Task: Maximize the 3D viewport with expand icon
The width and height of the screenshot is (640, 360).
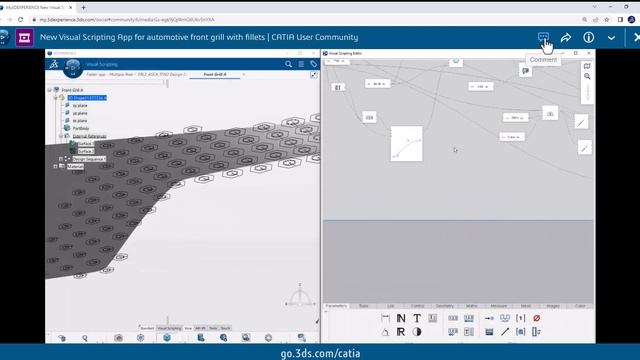Action: pos(313,75)
